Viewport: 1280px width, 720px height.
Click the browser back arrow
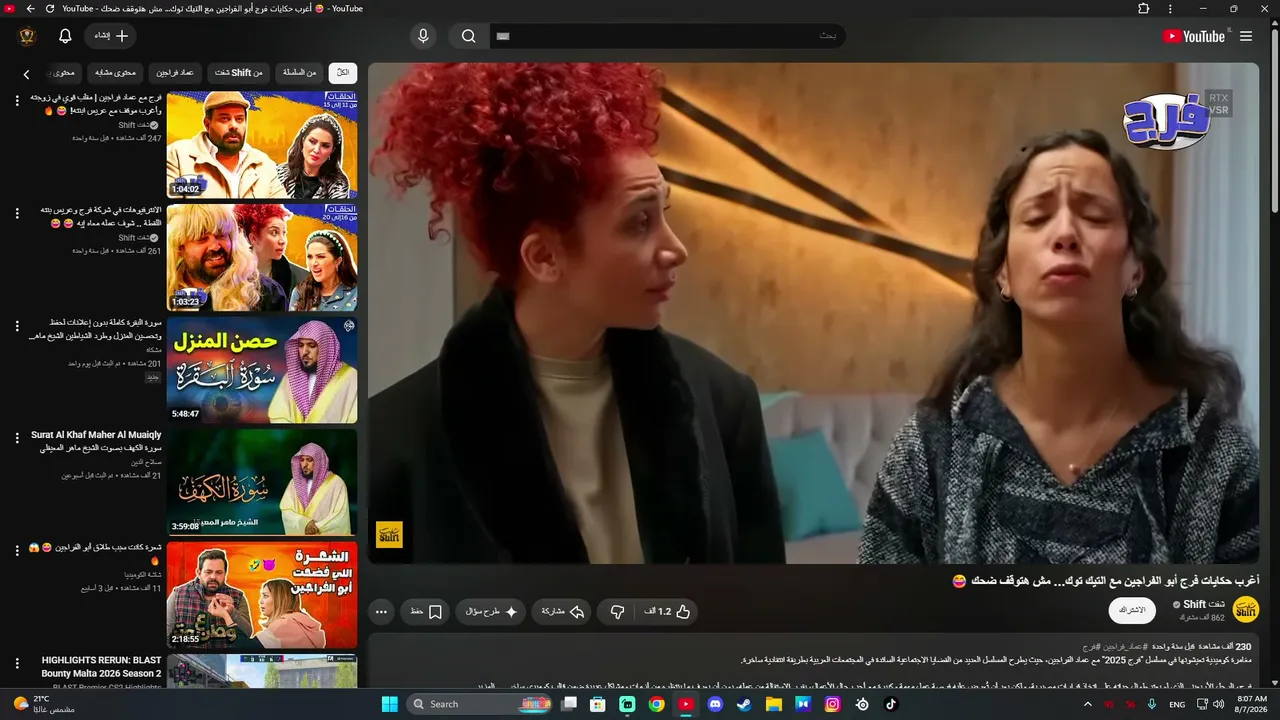pos(30,9)
